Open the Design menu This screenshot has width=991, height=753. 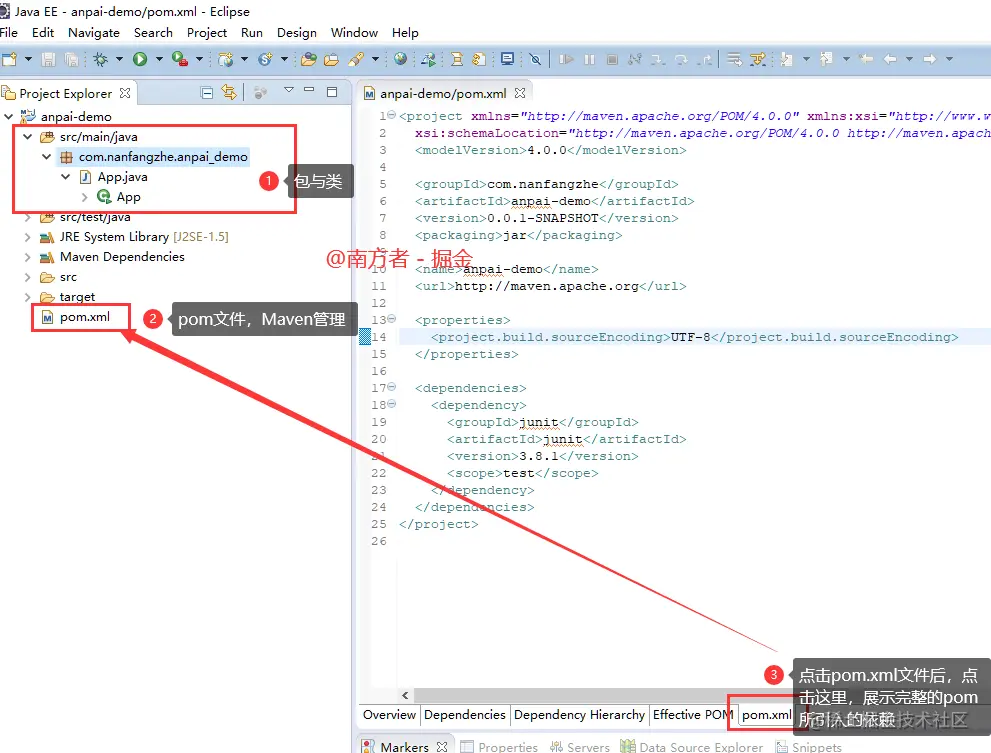(x=296, y=33)
